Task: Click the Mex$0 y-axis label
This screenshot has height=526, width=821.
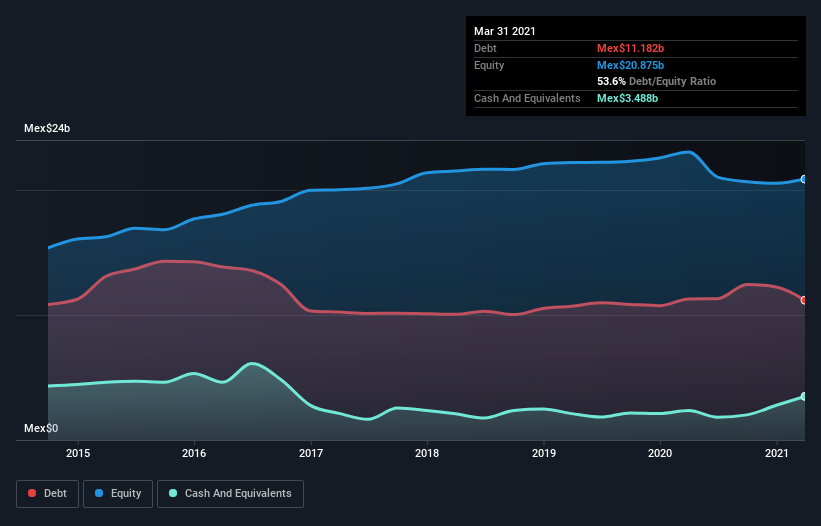Action: 40,428
